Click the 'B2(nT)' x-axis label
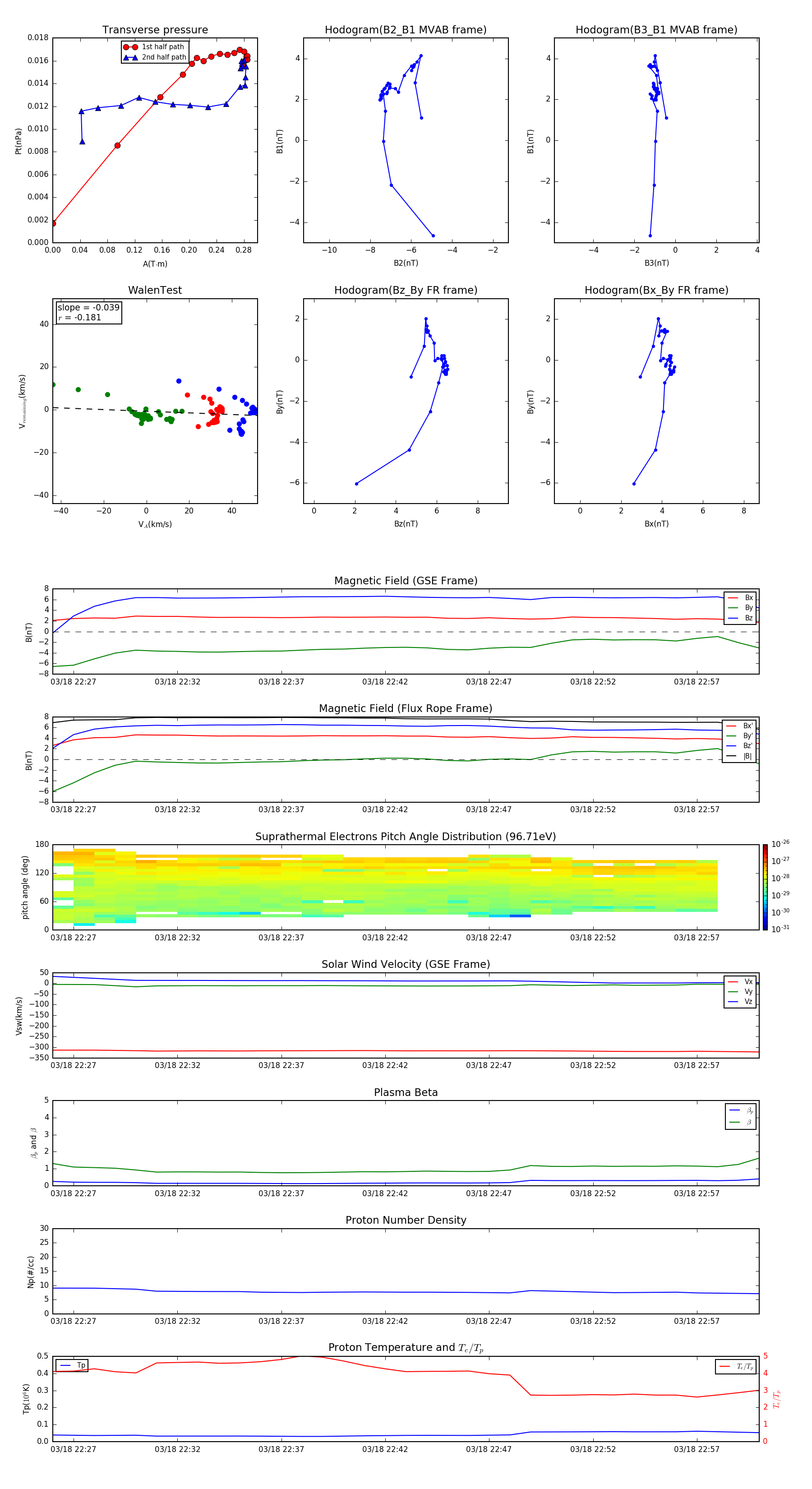The height and width of the screenshot is (1489, 812). [406, 263]
